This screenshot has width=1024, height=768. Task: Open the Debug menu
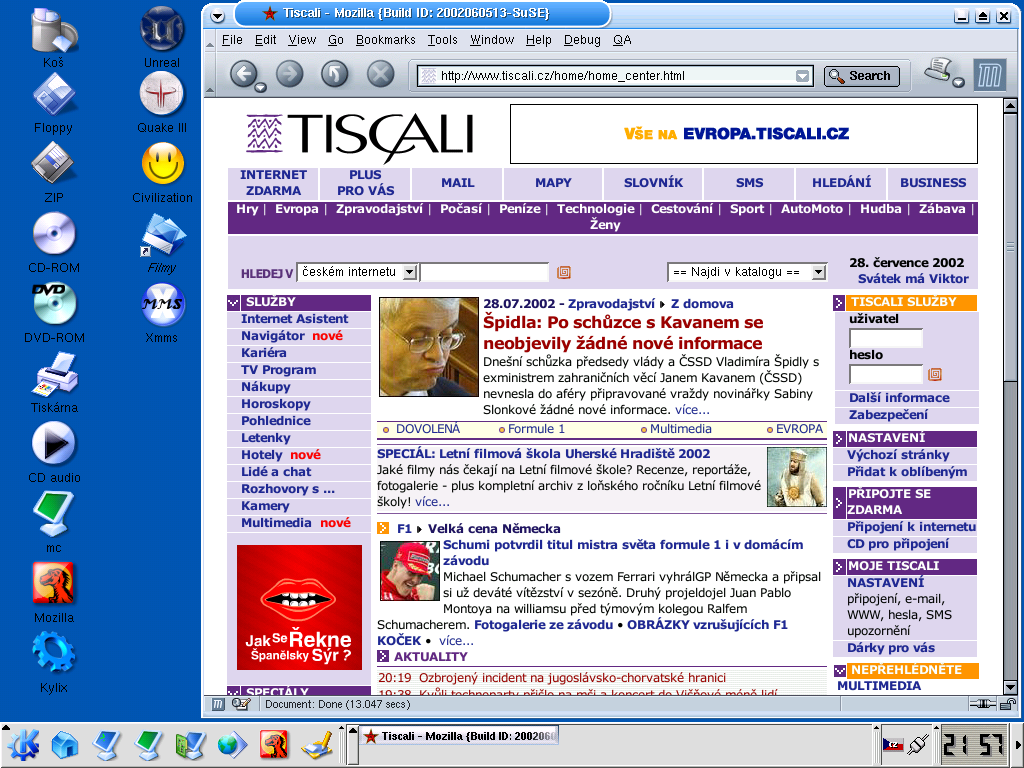coord(582,40)
